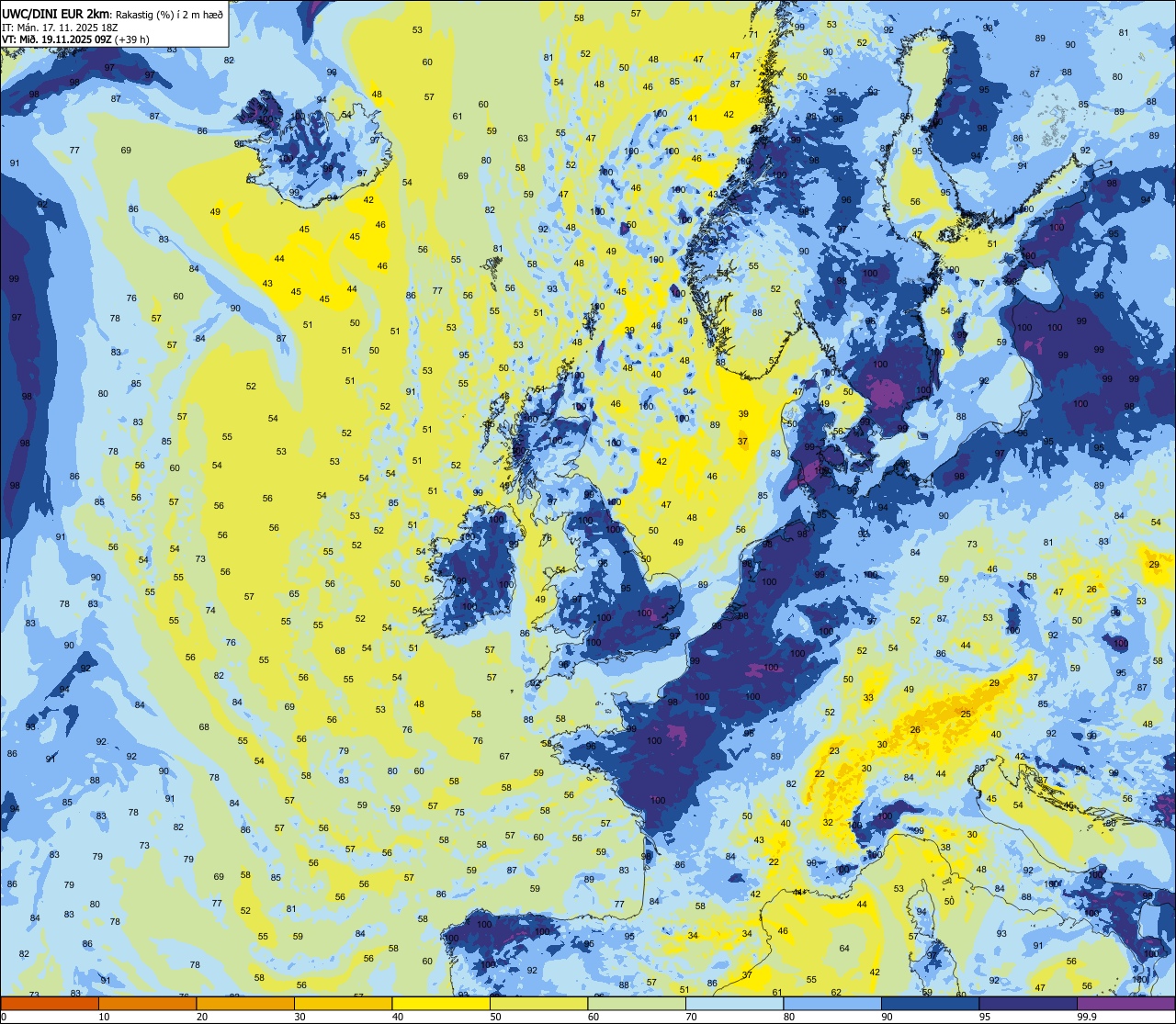Click the humidity value '33' on the map
This screenshot has height=1024, width=1176.
[868, 698]
